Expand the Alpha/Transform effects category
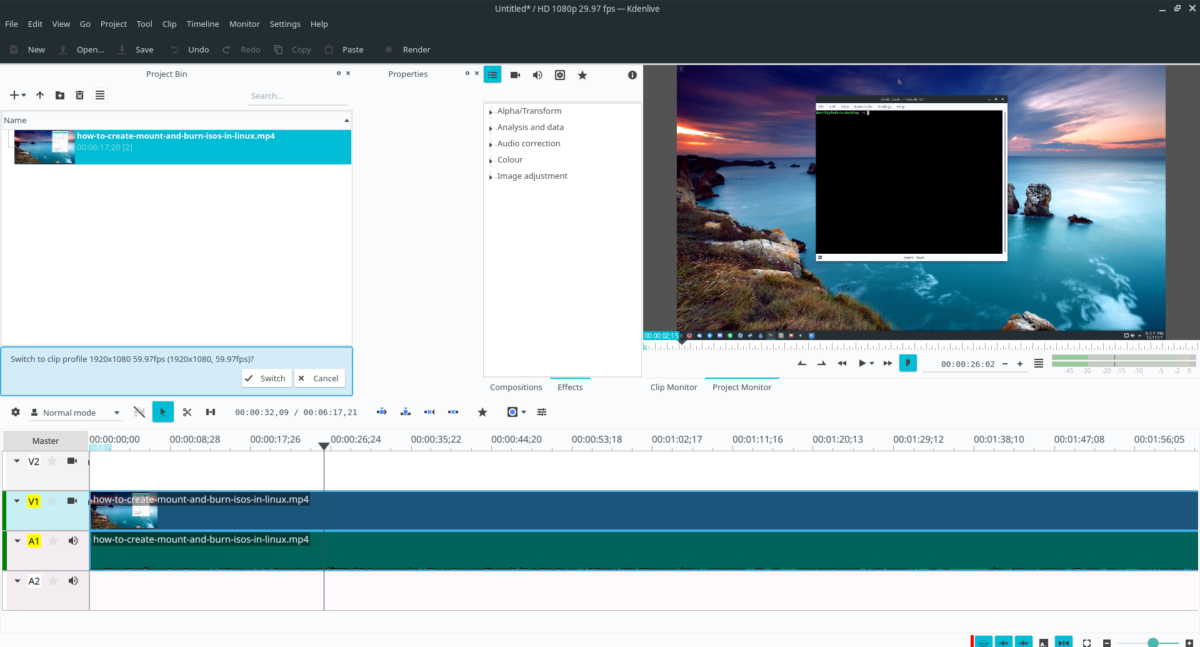The height and width of the screenshot is (647, 1200). (491, 112)
